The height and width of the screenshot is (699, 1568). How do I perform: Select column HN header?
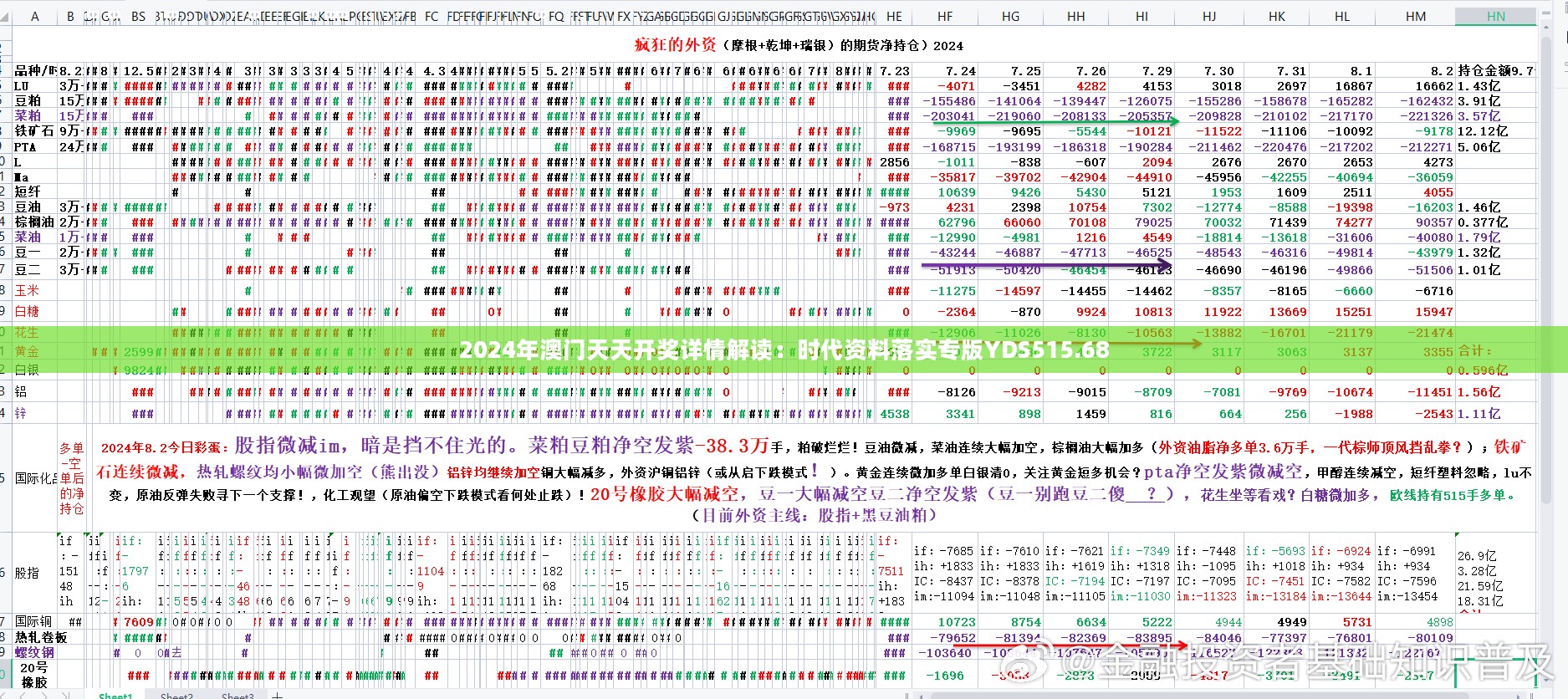click(1496, 16)
